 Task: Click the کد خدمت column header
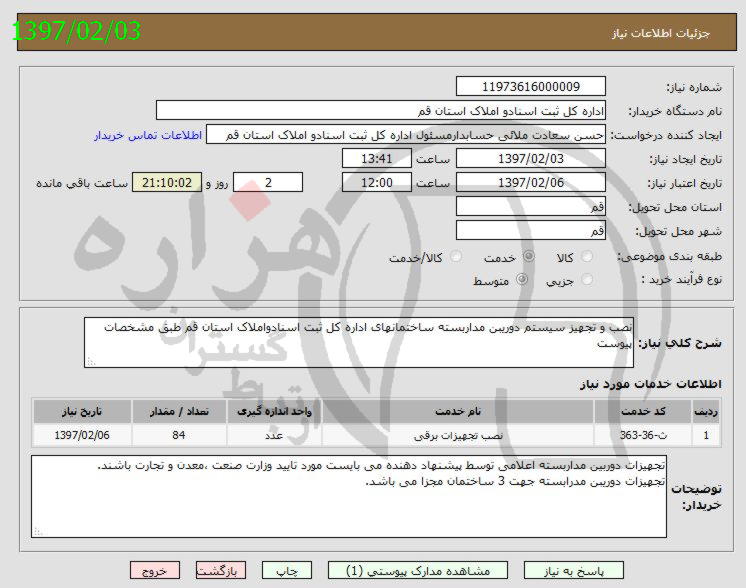(x=643, y=412)
